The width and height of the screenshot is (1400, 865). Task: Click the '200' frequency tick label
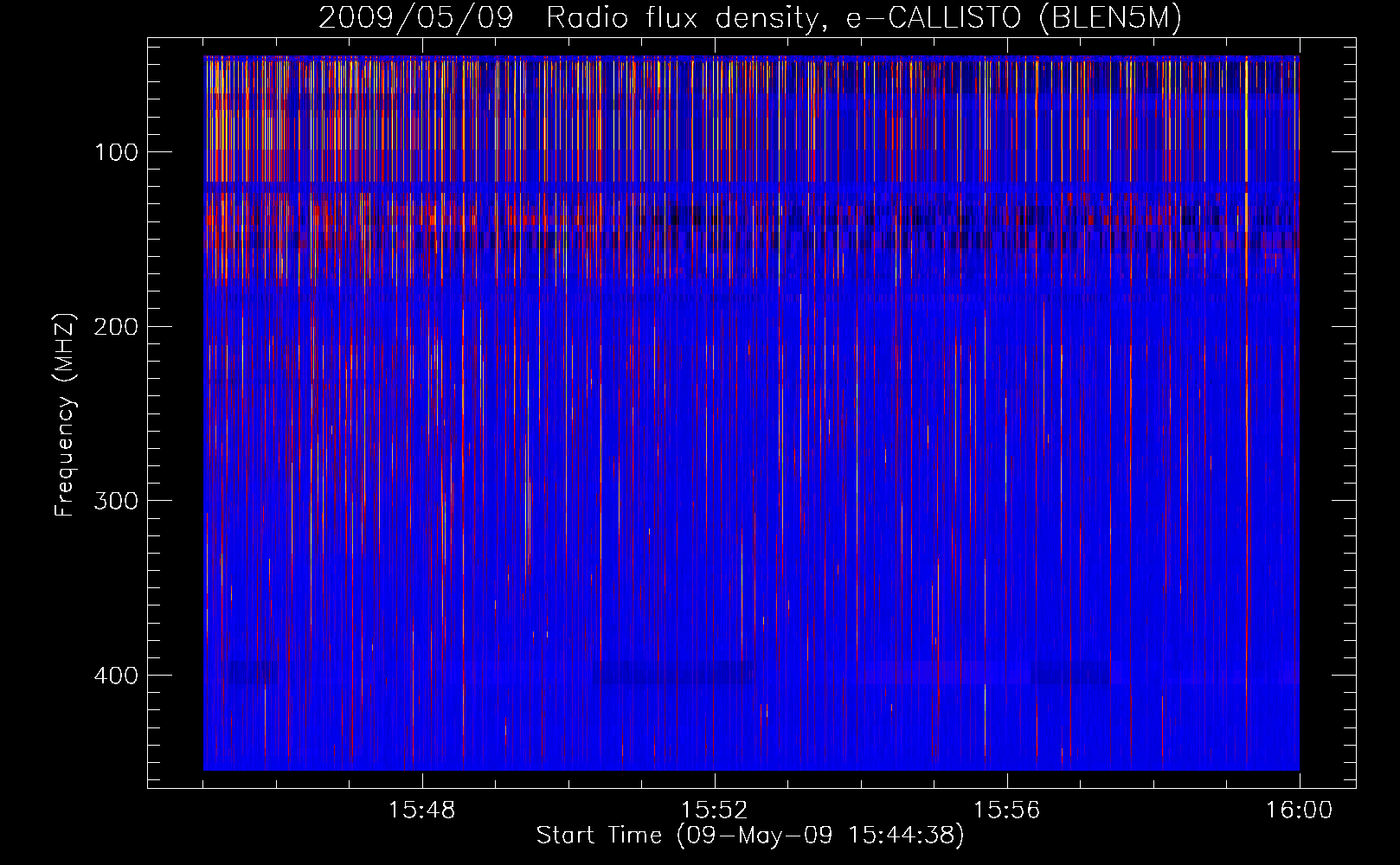click(x=116, y=327)
